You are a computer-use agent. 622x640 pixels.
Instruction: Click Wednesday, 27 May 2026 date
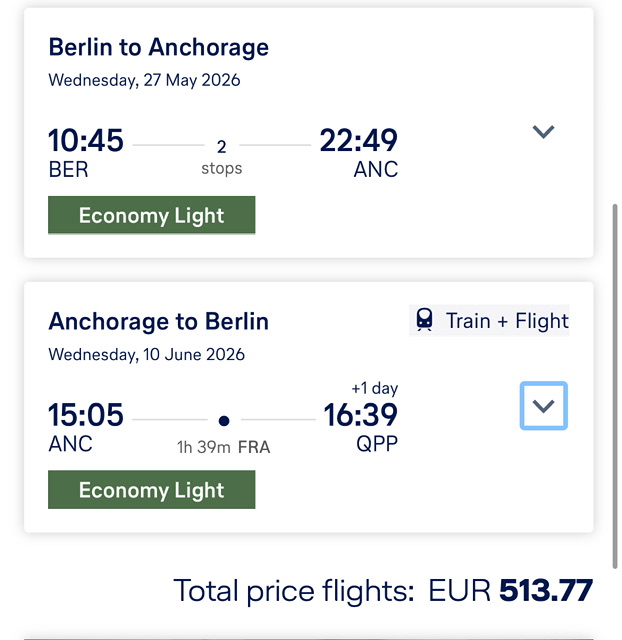click(144, 80)
